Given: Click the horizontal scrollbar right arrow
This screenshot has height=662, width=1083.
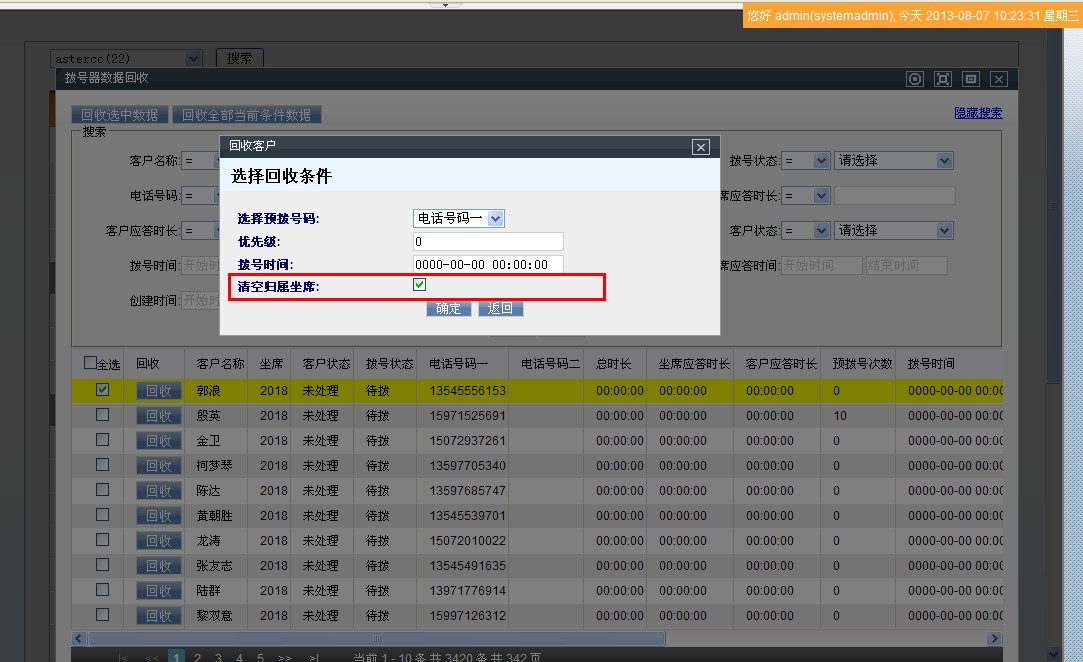Looking at the screenshot, I should pos(994,638).
